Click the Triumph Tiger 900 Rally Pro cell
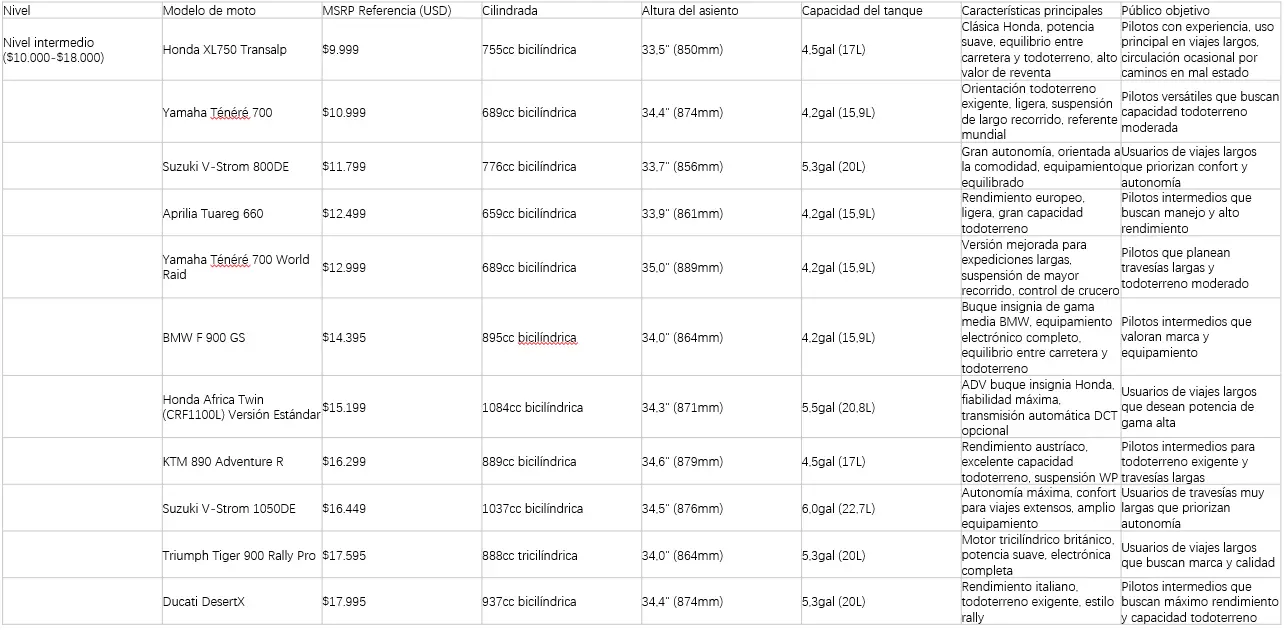 coord(241,556)
